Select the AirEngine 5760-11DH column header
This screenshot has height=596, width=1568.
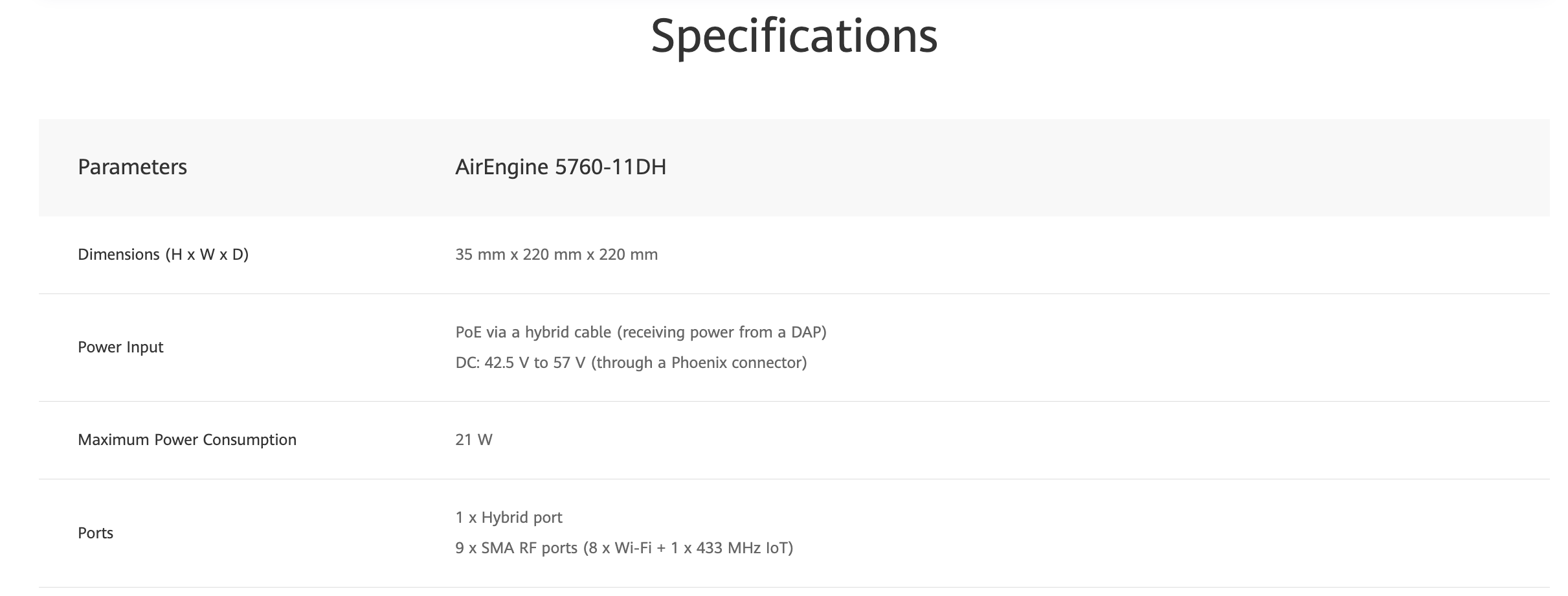point(561,167)
